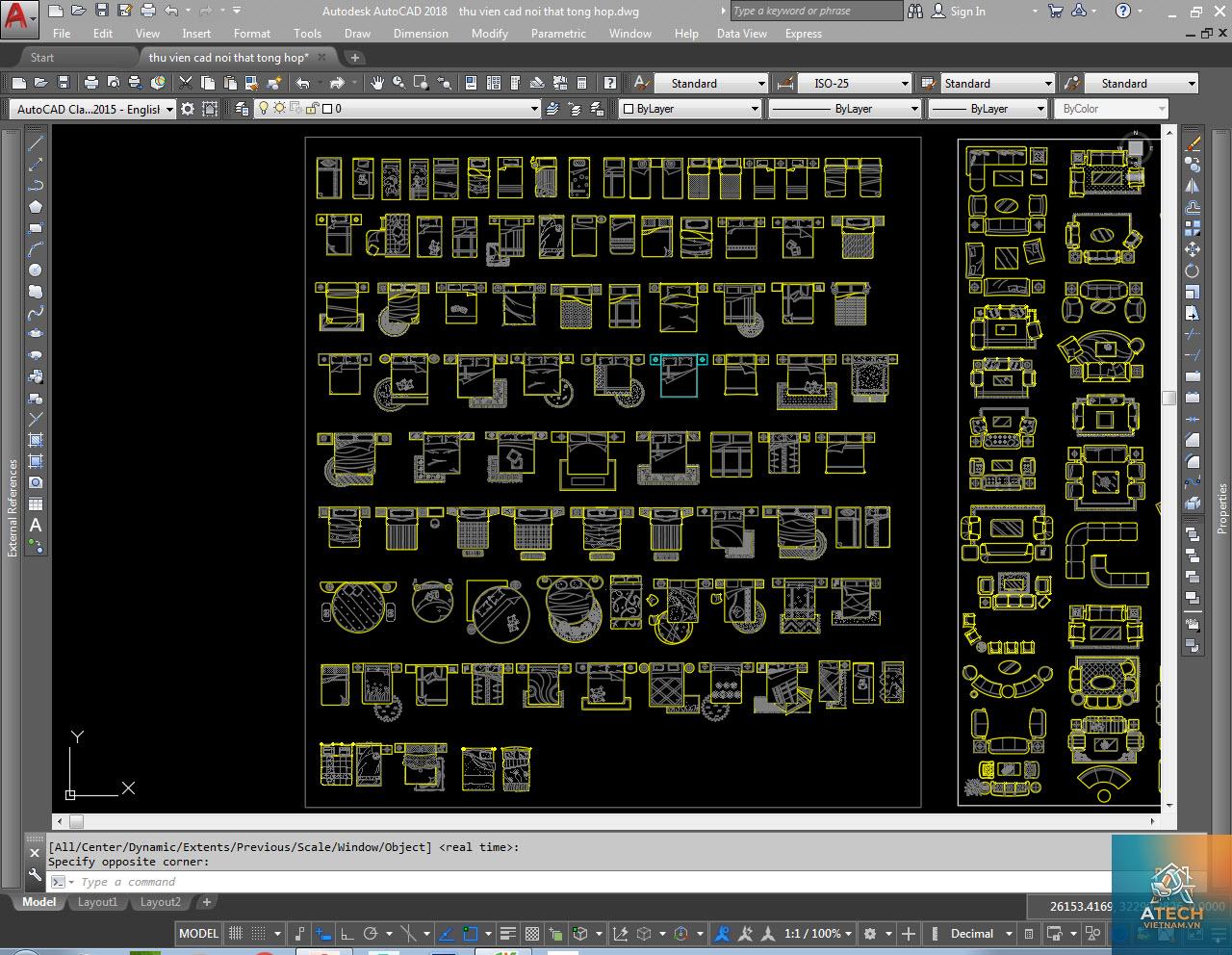Select the Erase modify tool
The image size is (1232, 955).
[1193, 143]
